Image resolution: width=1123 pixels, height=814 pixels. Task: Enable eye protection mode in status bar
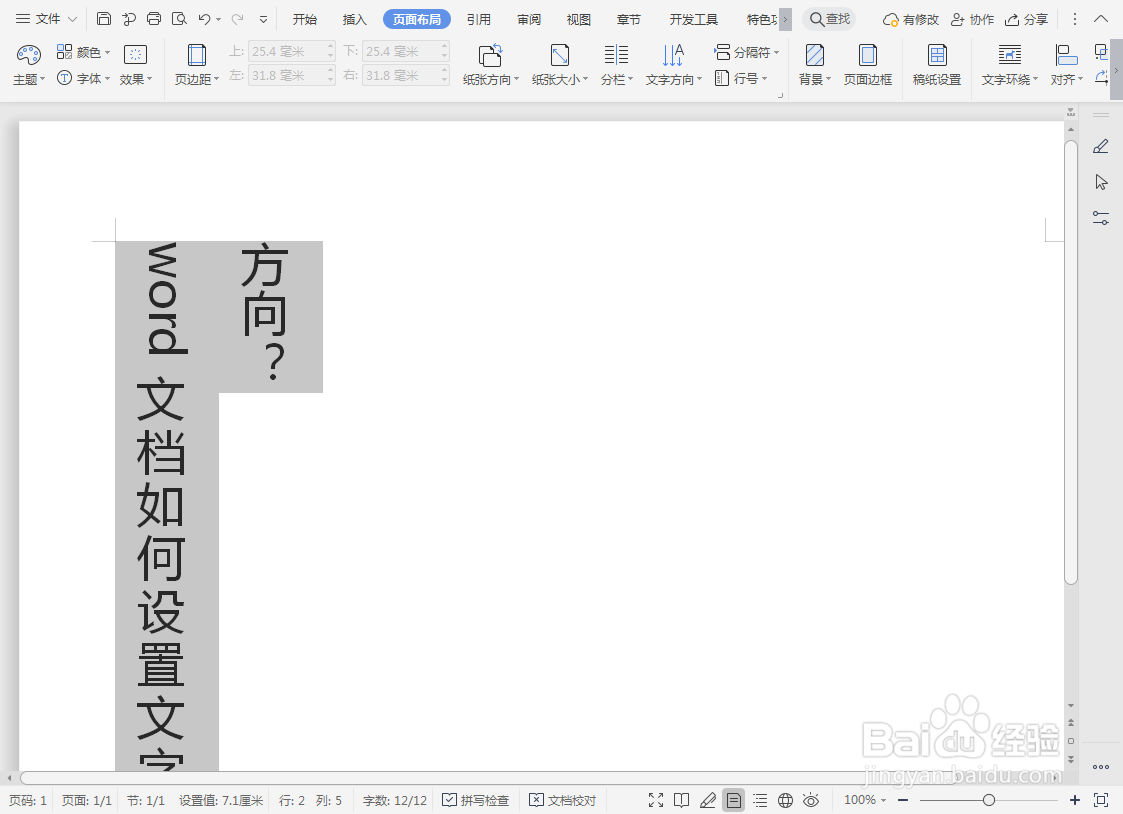(x=811, y=800)
